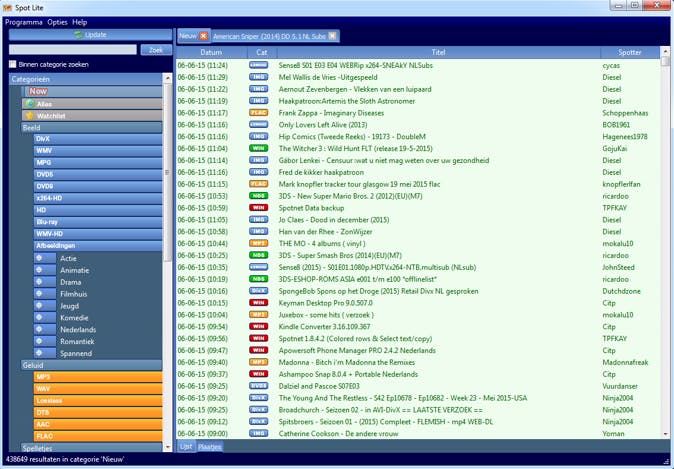Click the DVD5 icon for Dalziel and Pascoe row
This screenshot has width=674, height=469.
coord(258,386)
